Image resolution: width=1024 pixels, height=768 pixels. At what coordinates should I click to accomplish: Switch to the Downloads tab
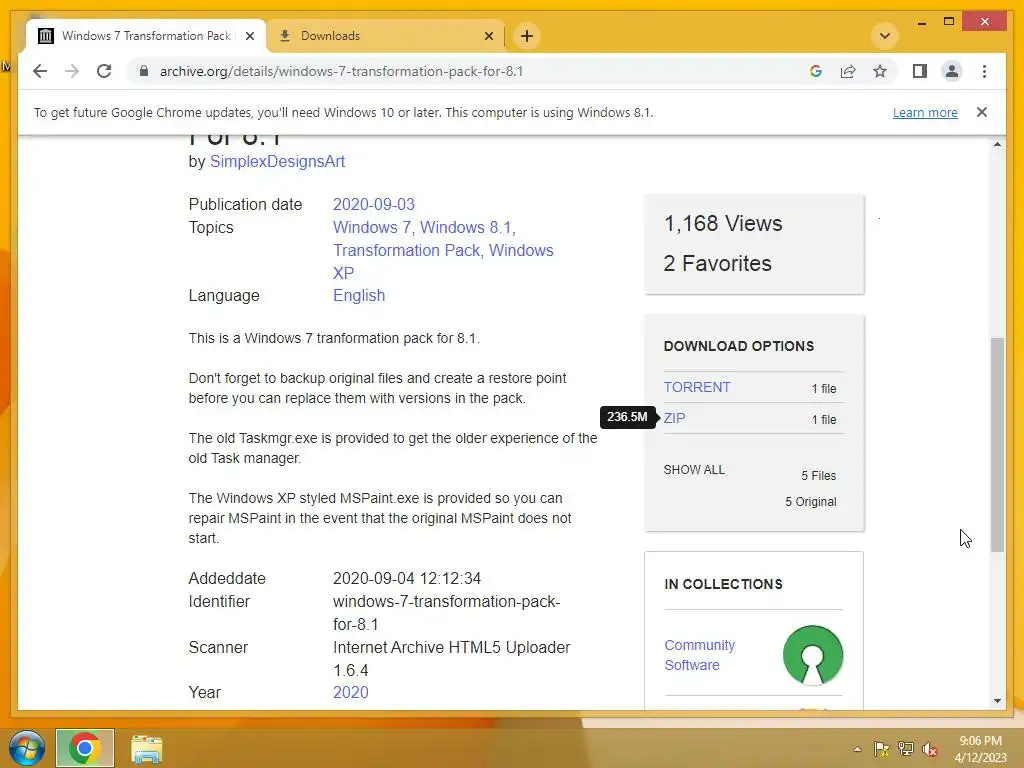coord(385,36)
